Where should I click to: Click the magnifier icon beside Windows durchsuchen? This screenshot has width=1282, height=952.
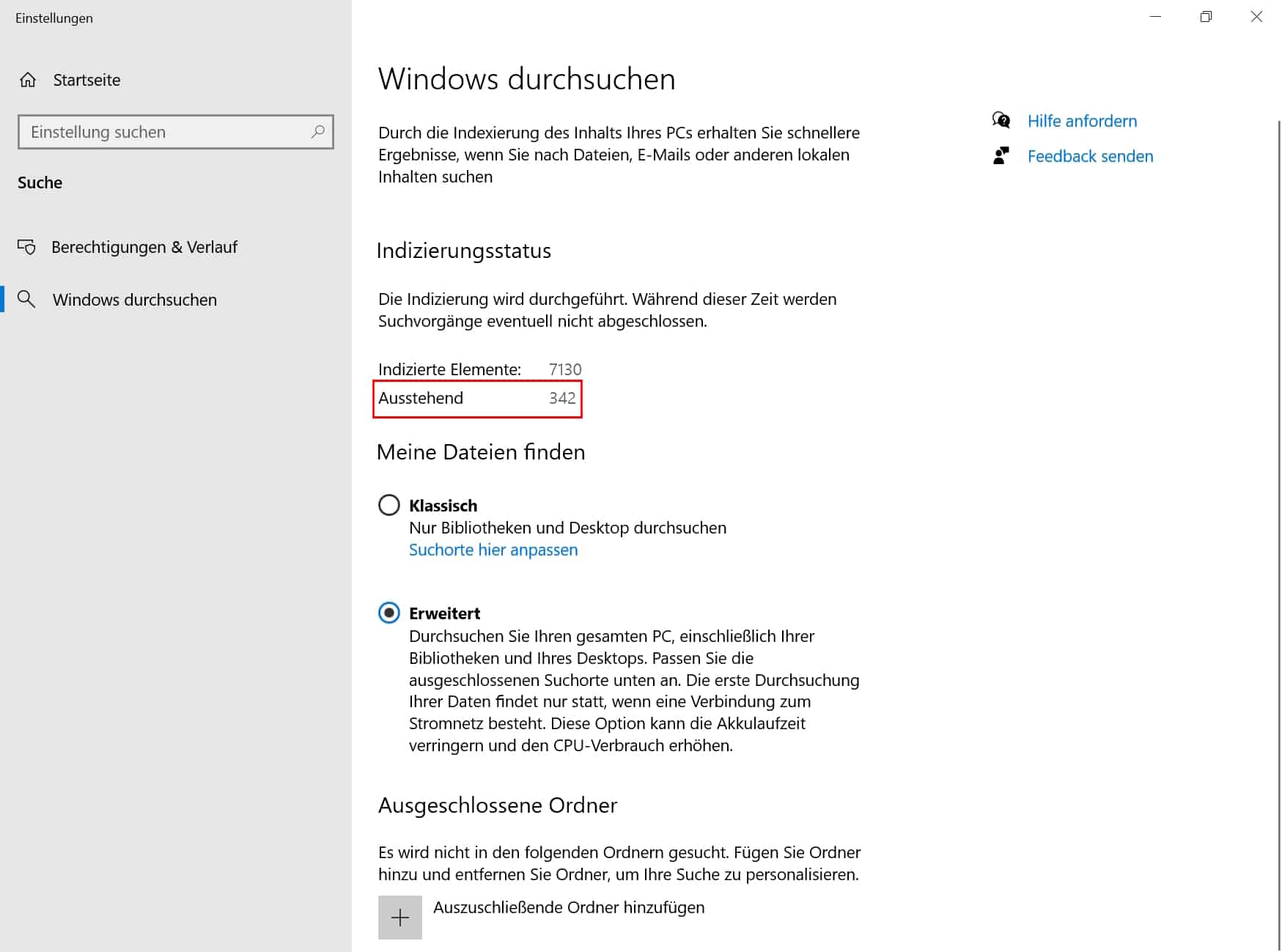[26, 299]
